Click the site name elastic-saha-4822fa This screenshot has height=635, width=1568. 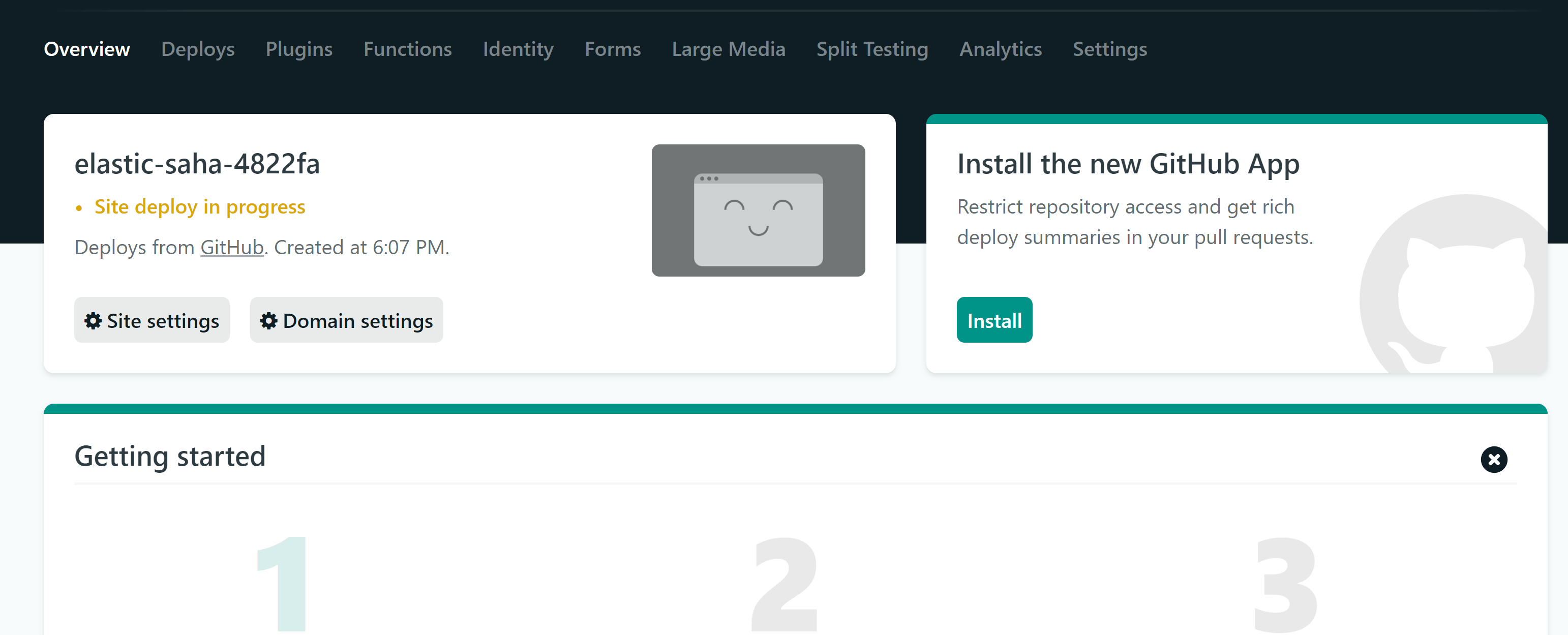198,164
